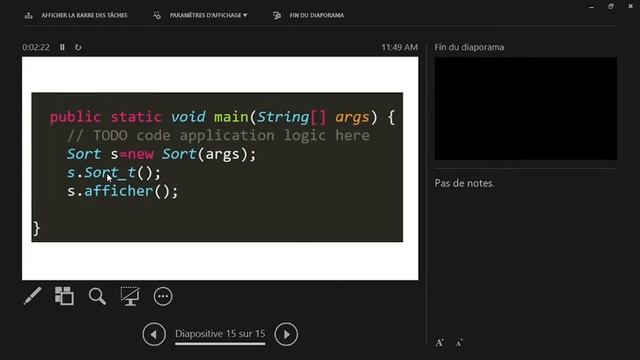This screenshot has width=640, height=360.
Task: Pause the presentation timer
Action: 62,47
